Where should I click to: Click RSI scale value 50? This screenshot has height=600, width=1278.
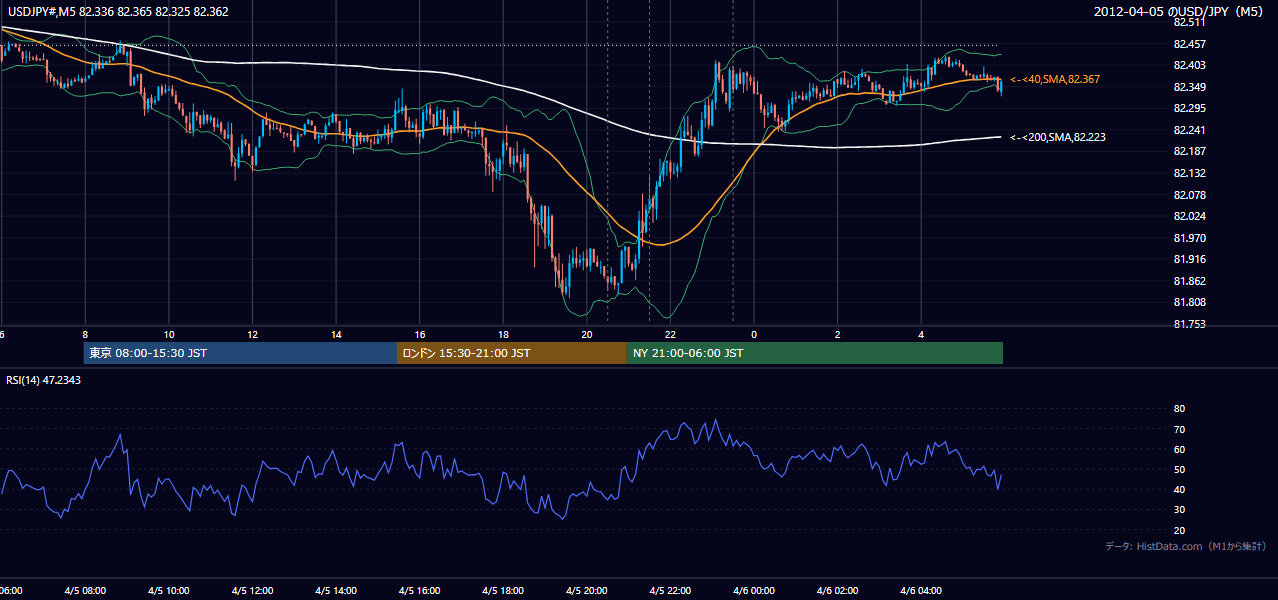1180,469
